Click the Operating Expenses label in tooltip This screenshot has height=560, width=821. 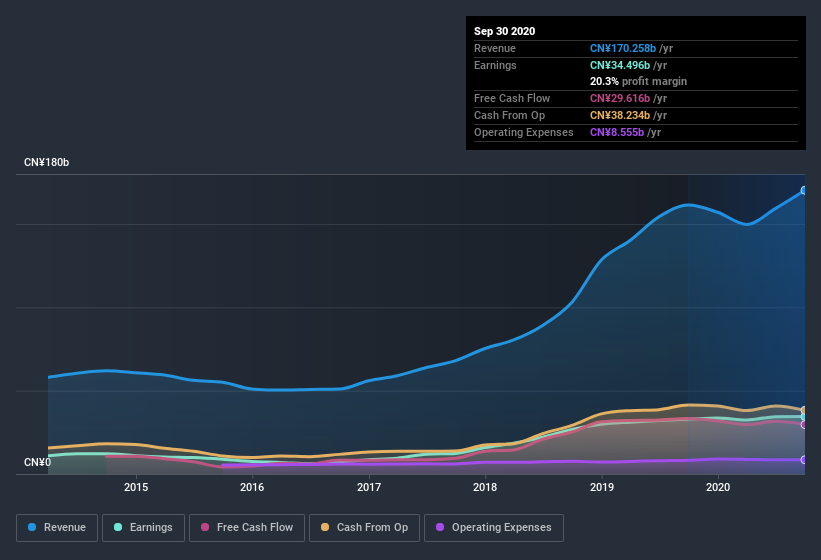tap(524, 132)
